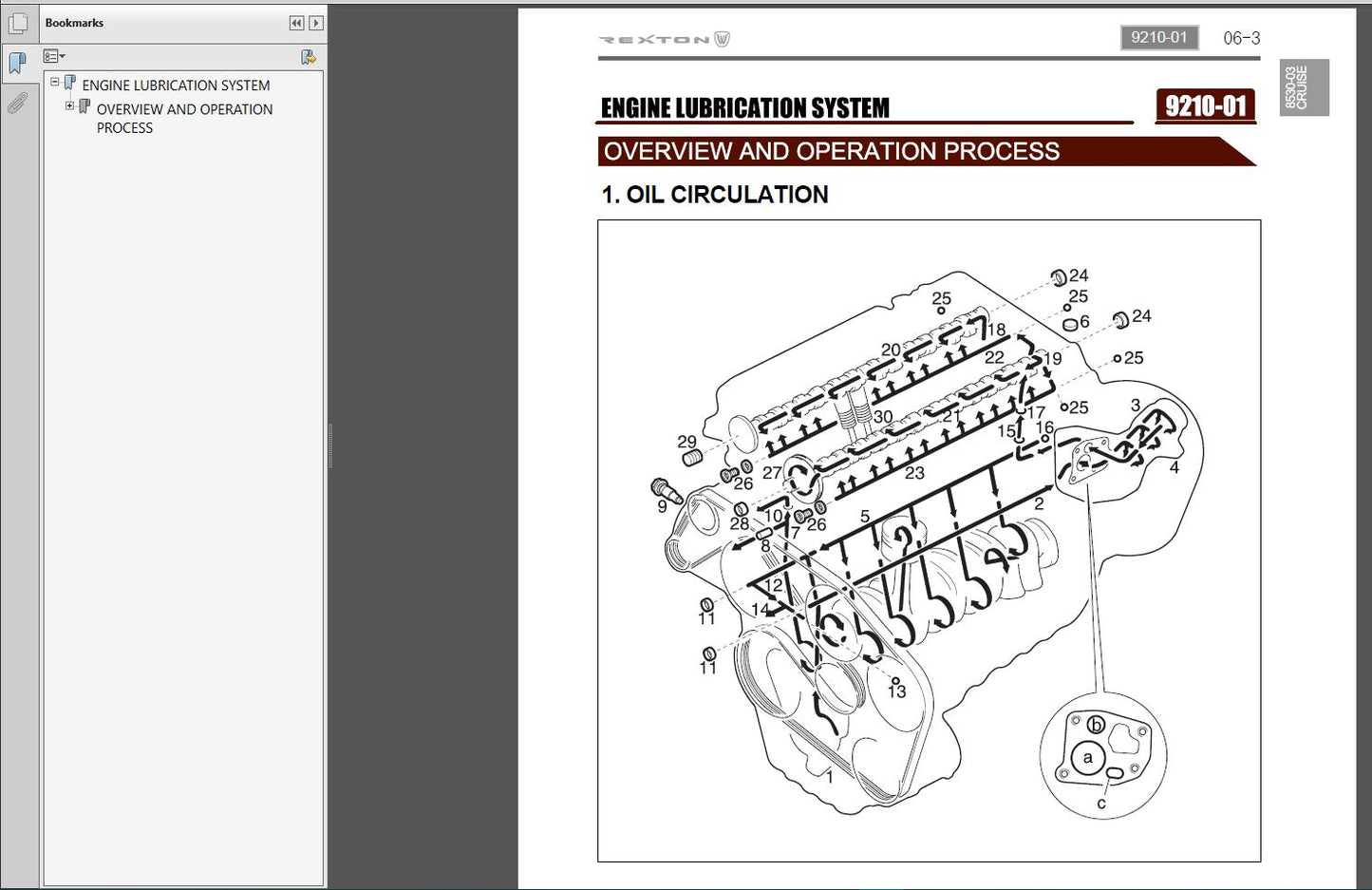
Task: Click the red 9210-01 section badge
Action: [1205, 105]
